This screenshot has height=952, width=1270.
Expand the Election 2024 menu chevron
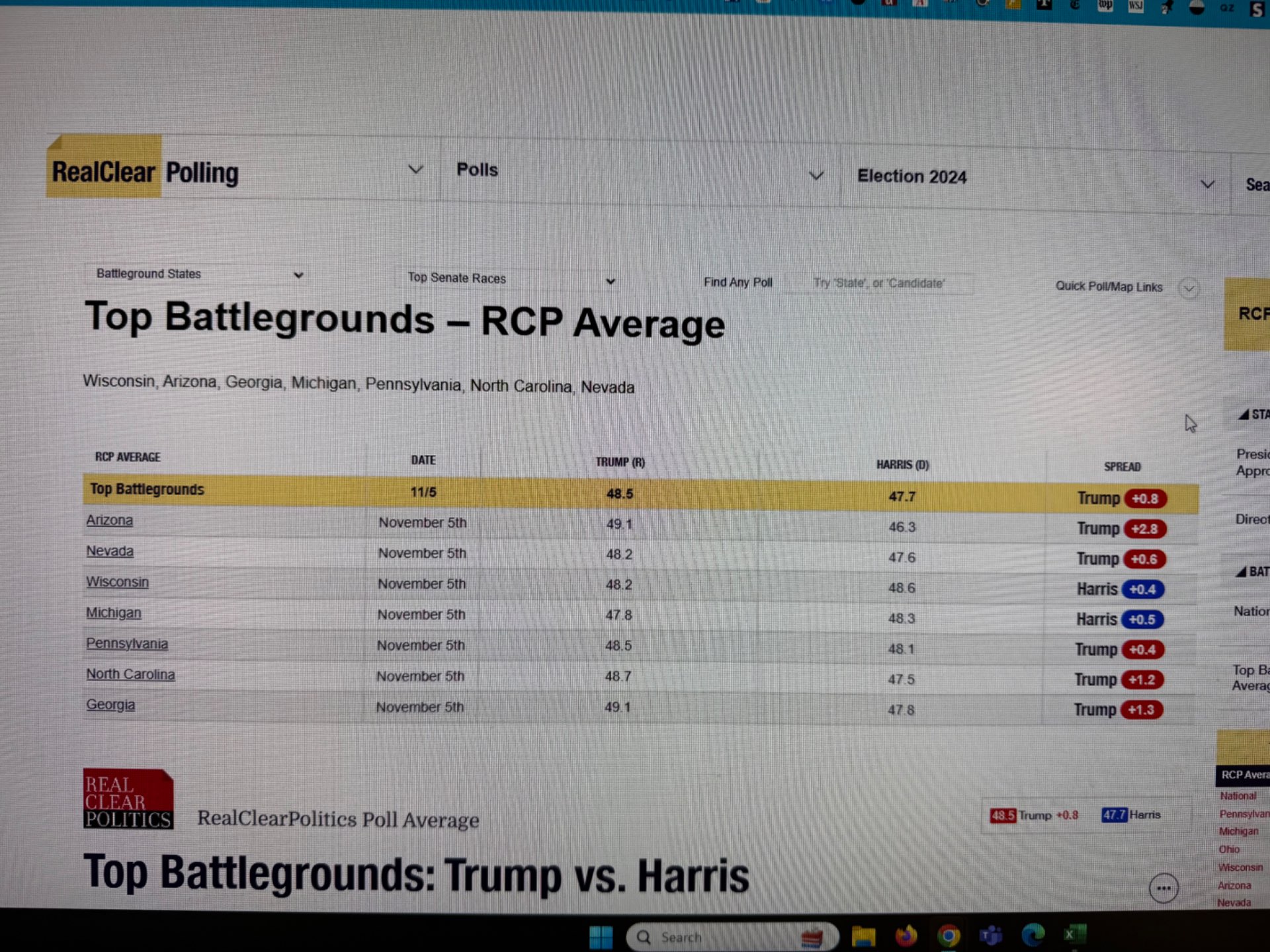(x=1207, y=184)
